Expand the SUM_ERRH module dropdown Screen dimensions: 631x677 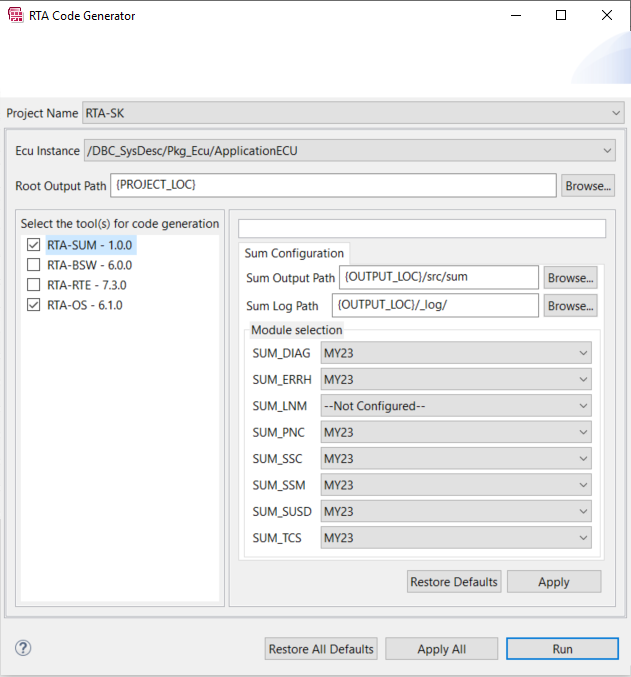pyautogui.click(x=456, y=380)
